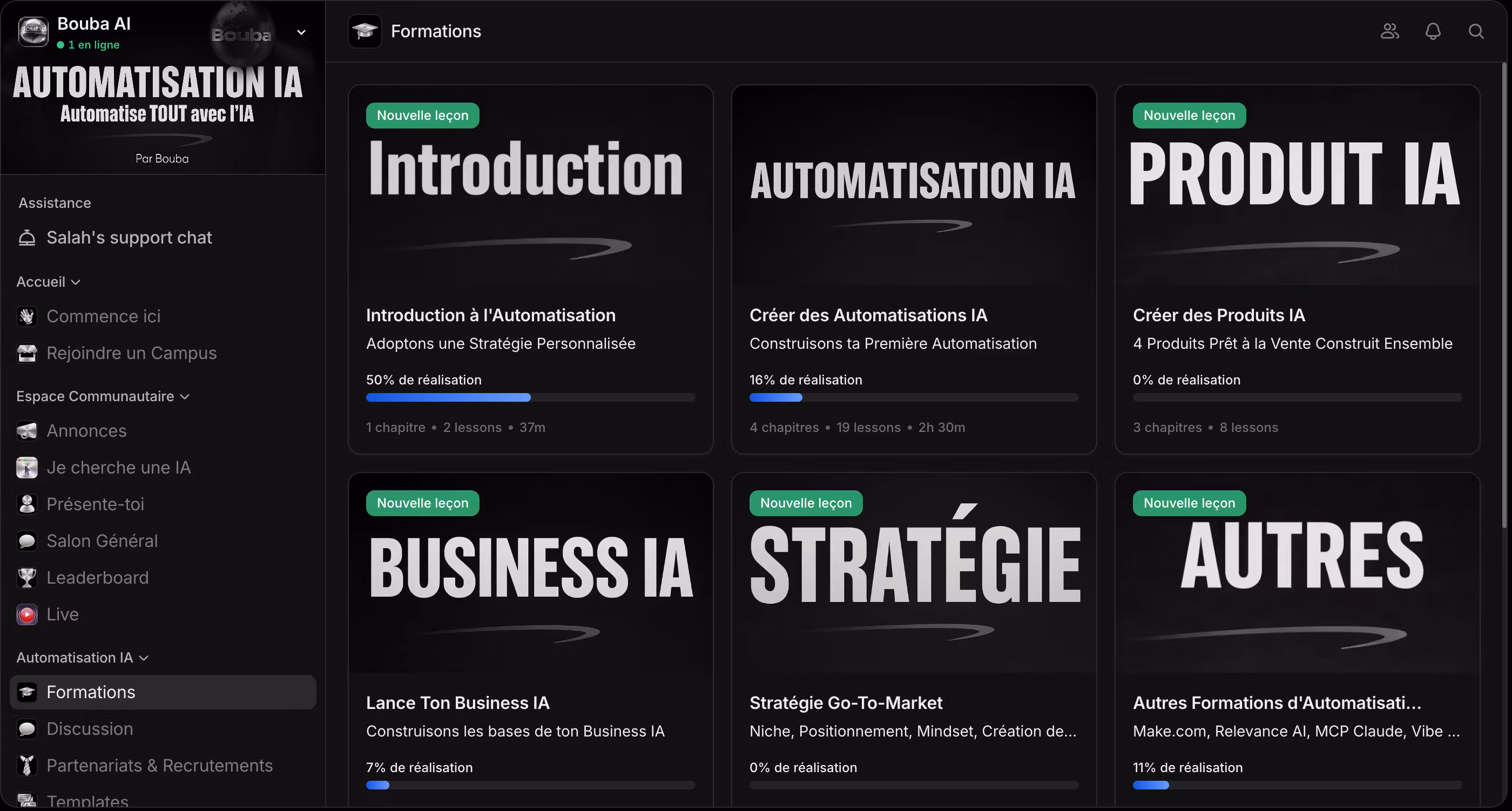Open Salah's support chat bell icon

pyautogui.click(x=27, y=238)
